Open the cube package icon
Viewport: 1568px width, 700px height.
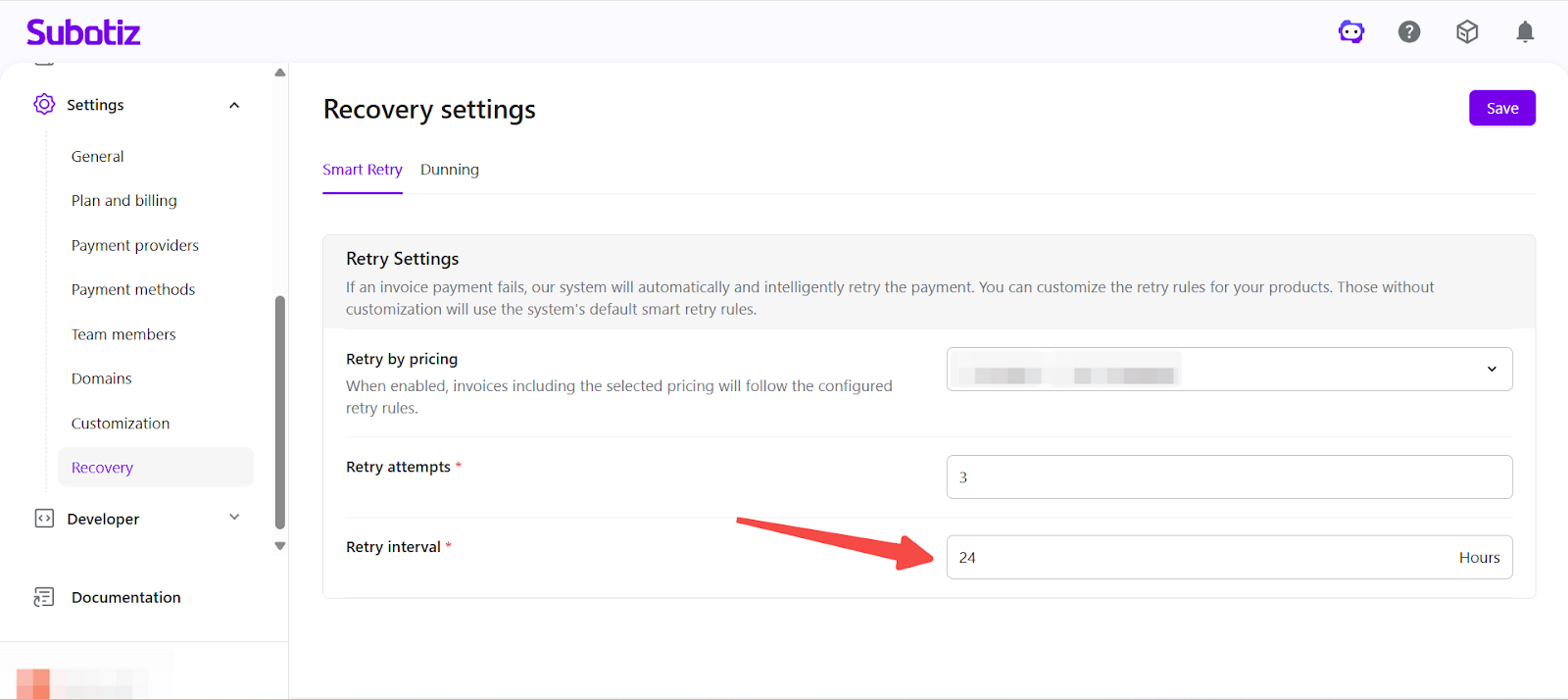(x=1467, y=32)
